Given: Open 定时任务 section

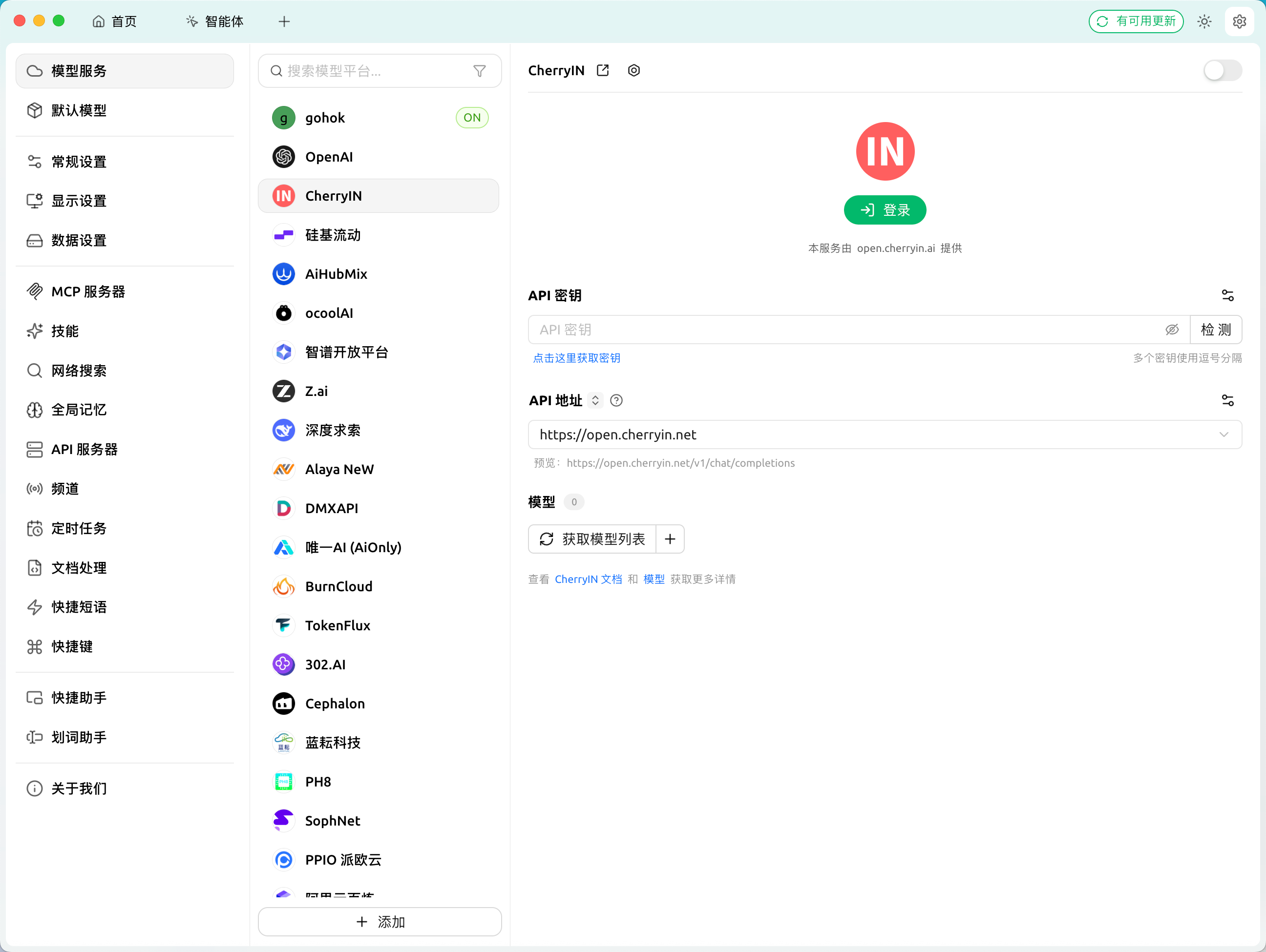Looking at the screenshot, I should pyautogui.click(x=125, y=529).
